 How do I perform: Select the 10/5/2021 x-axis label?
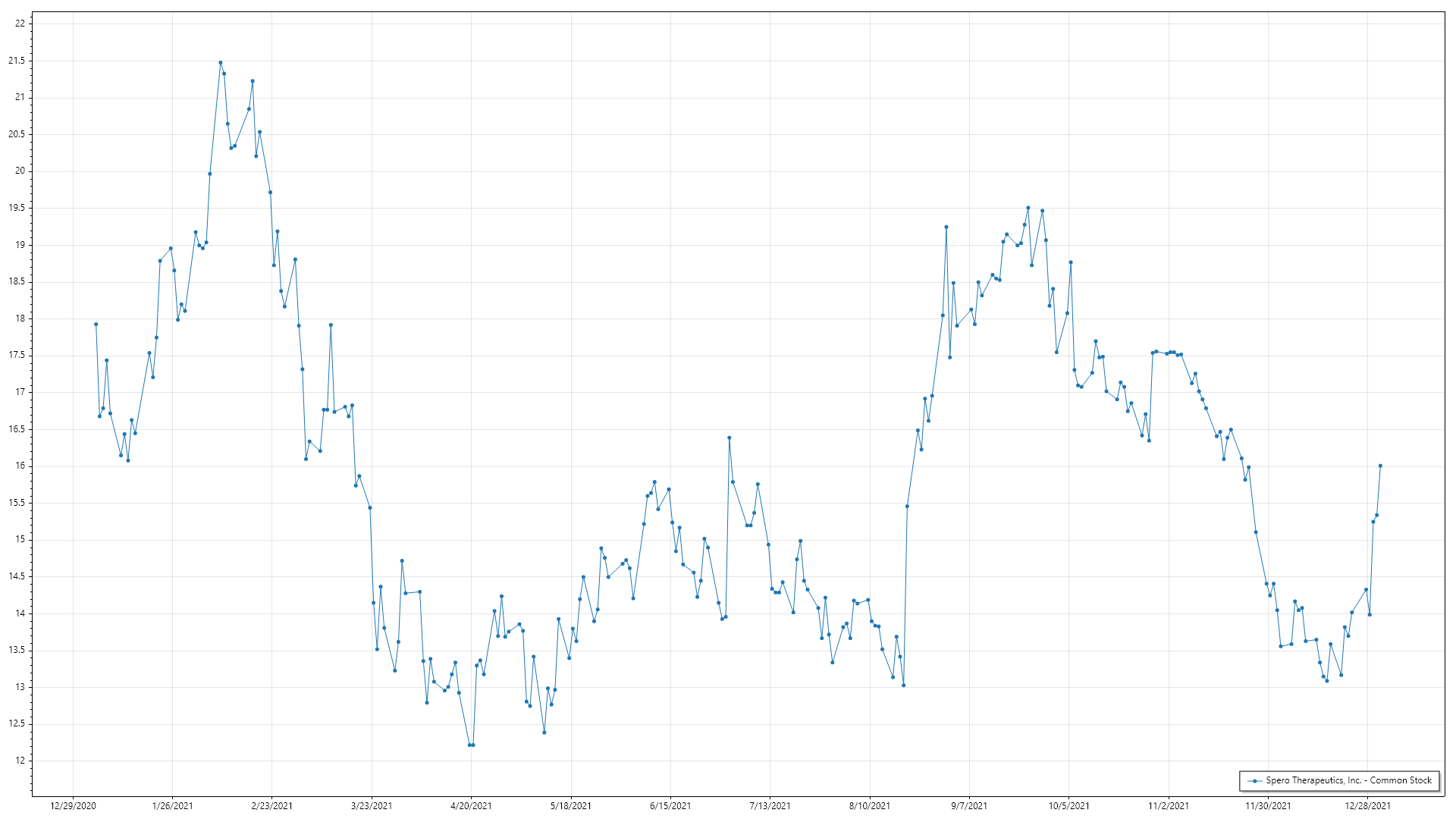[1068, 806]
